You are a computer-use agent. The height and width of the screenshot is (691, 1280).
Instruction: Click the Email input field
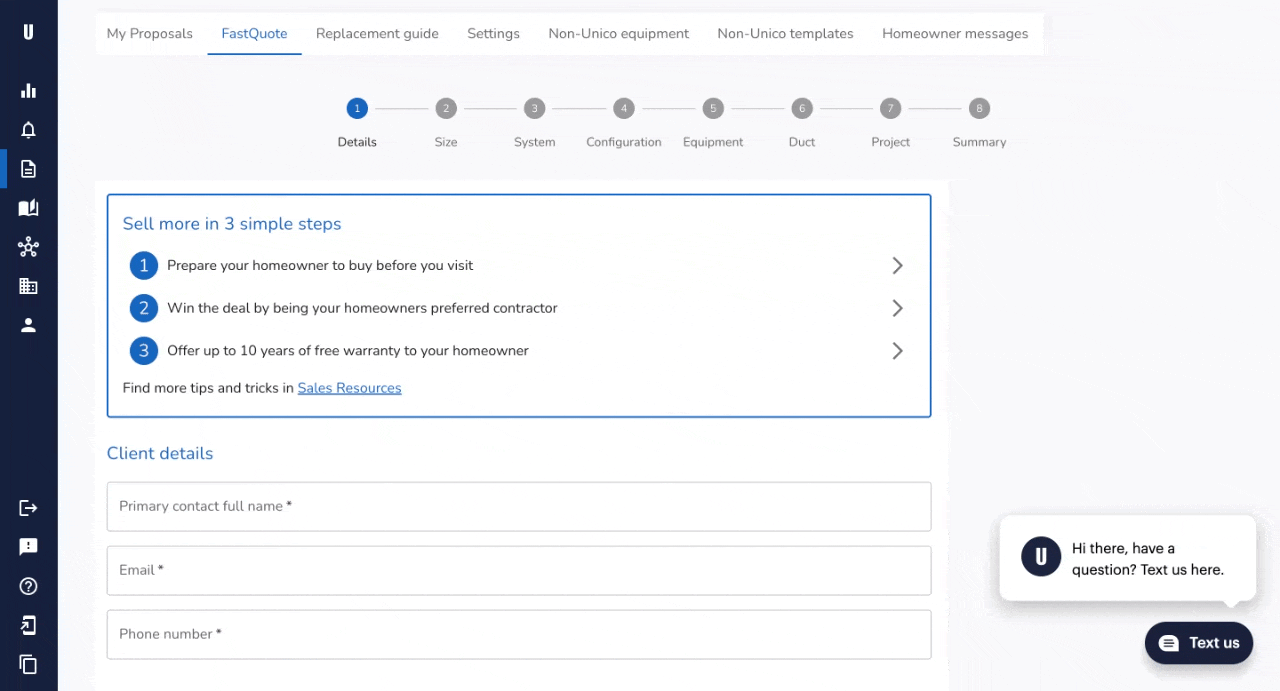[x=519, y=570]
